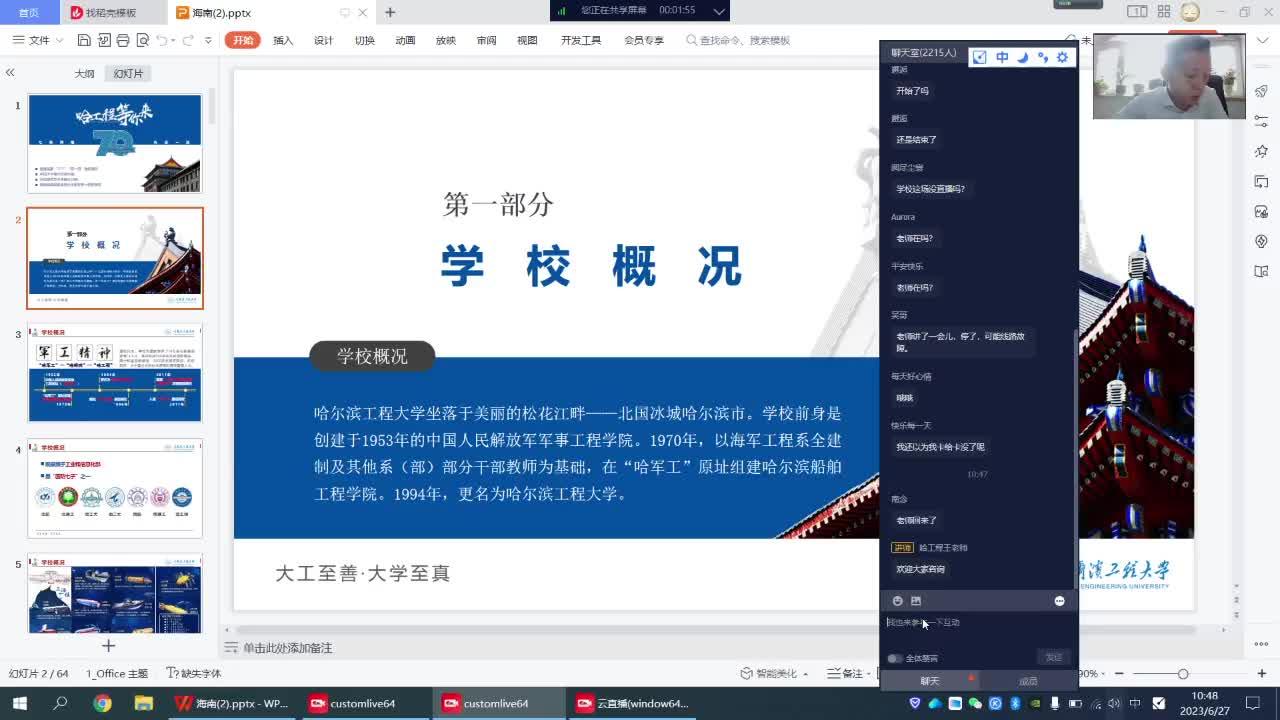
Task: Click the 学校概况 slide title text
Action: tap(591, 266)
